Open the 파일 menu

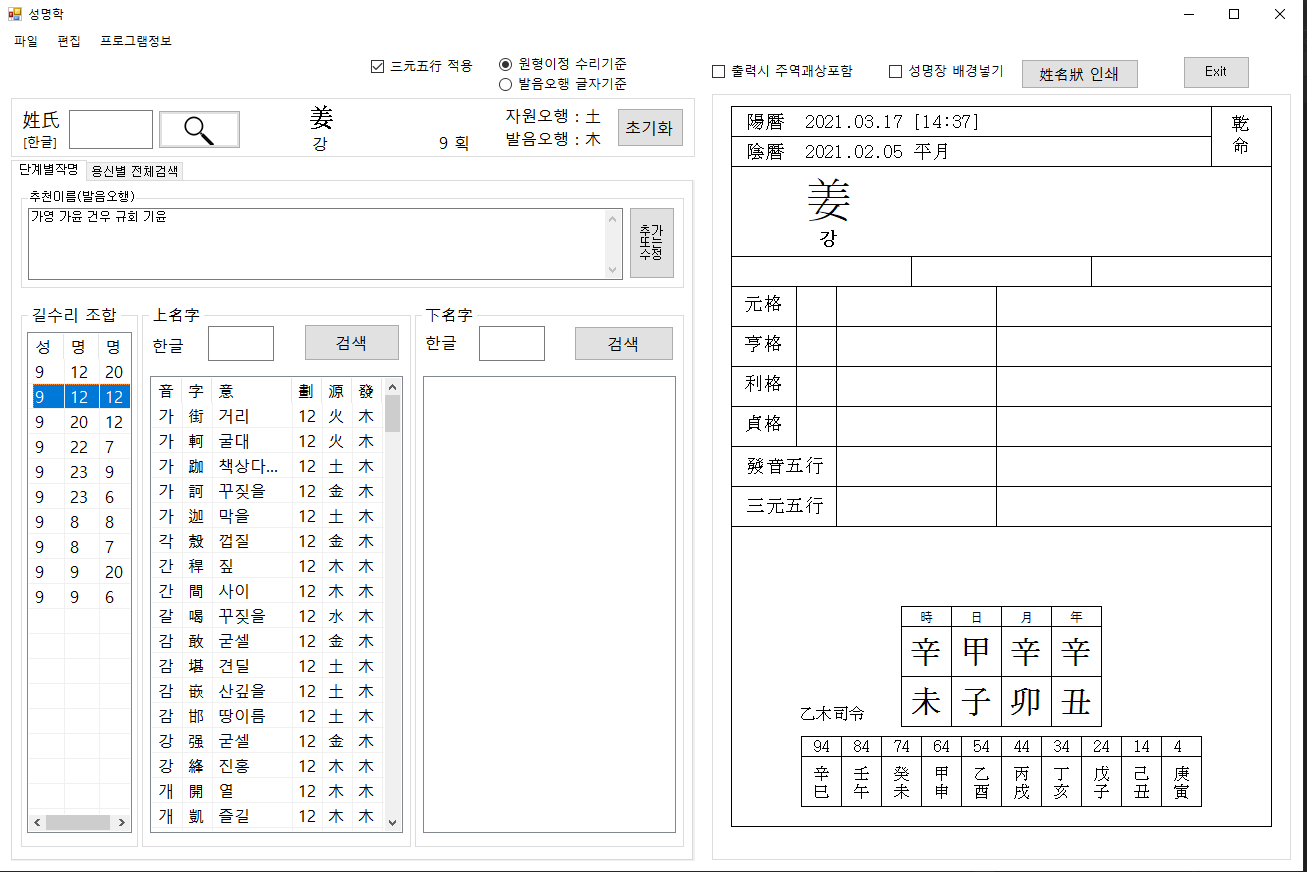(x=26, y=41)
